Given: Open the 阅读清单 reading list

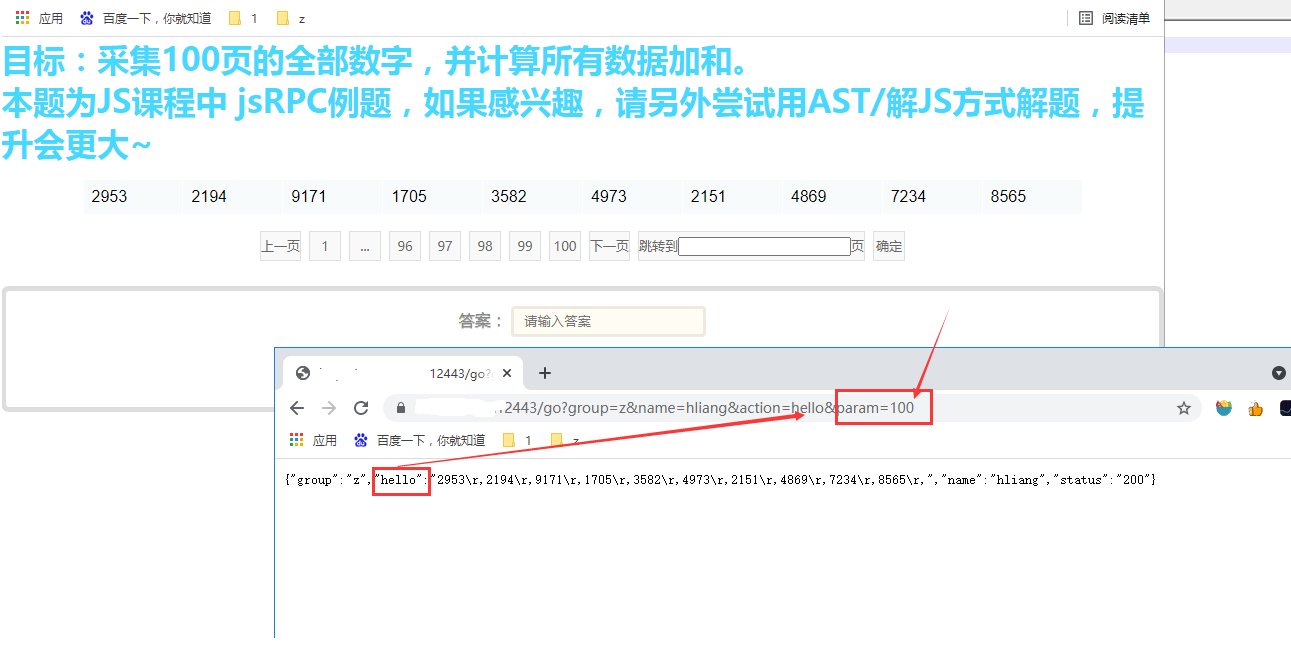Looking at the screenshot, I should [x=1115, y=18].
